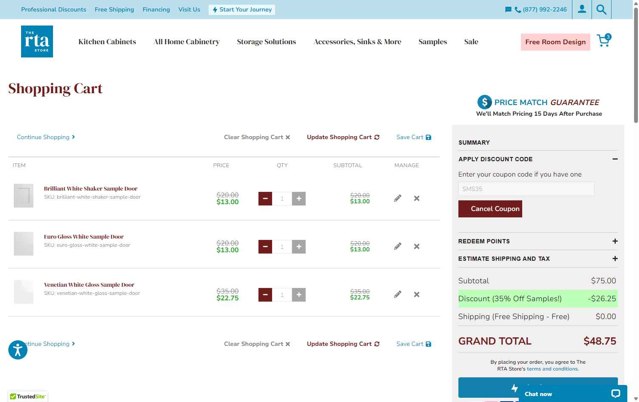
Task: Open the Free Shipping link
Action: coord(114,9)
